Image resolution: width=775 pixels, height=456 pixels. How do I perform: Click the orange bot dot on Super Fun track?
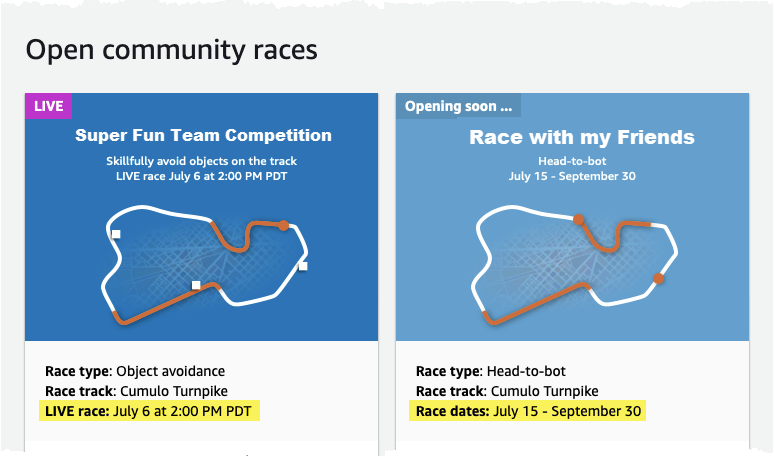click(x=284, y=226)
